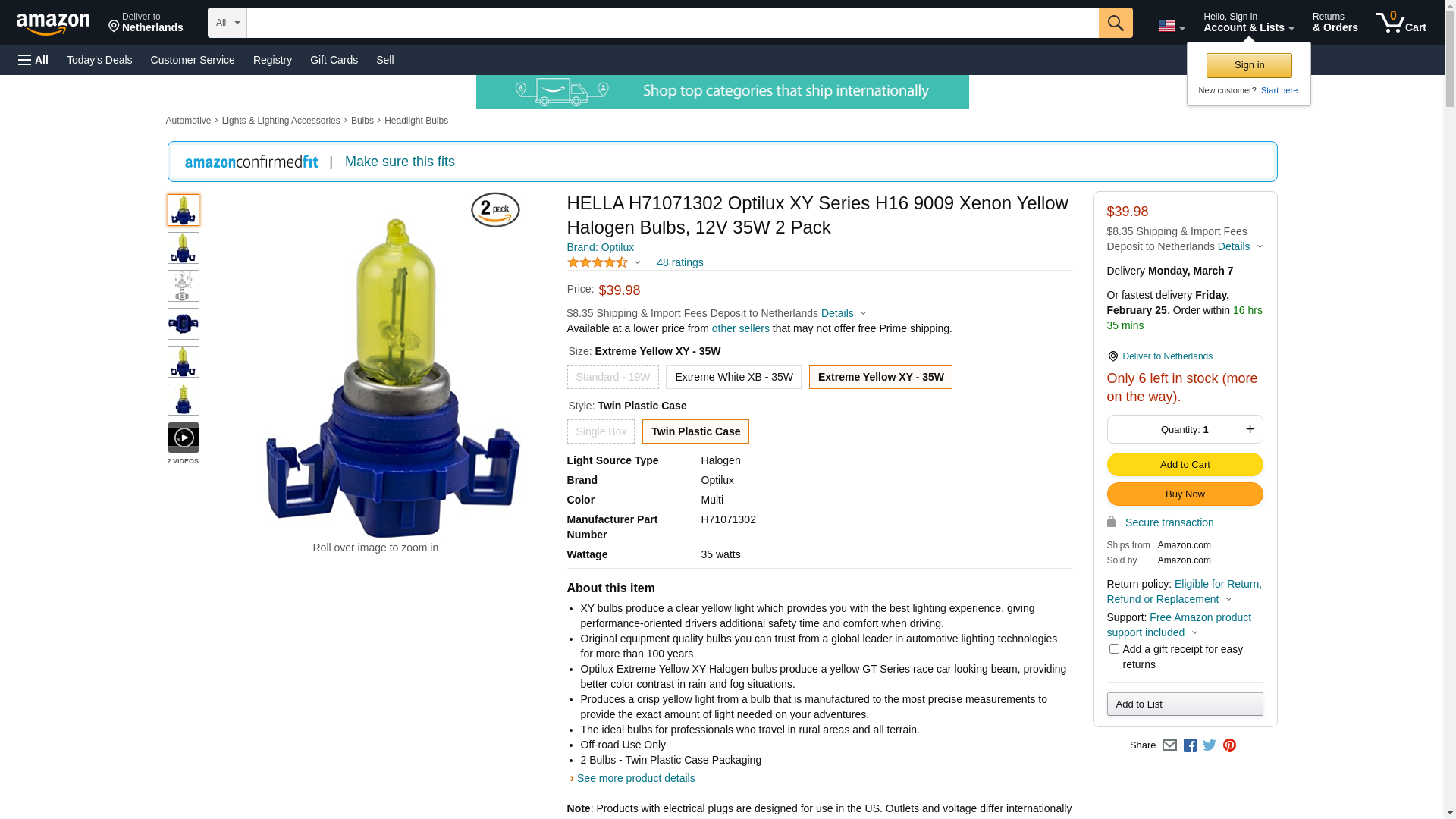Increase the quantity with the plus button

click(1250, 429)
